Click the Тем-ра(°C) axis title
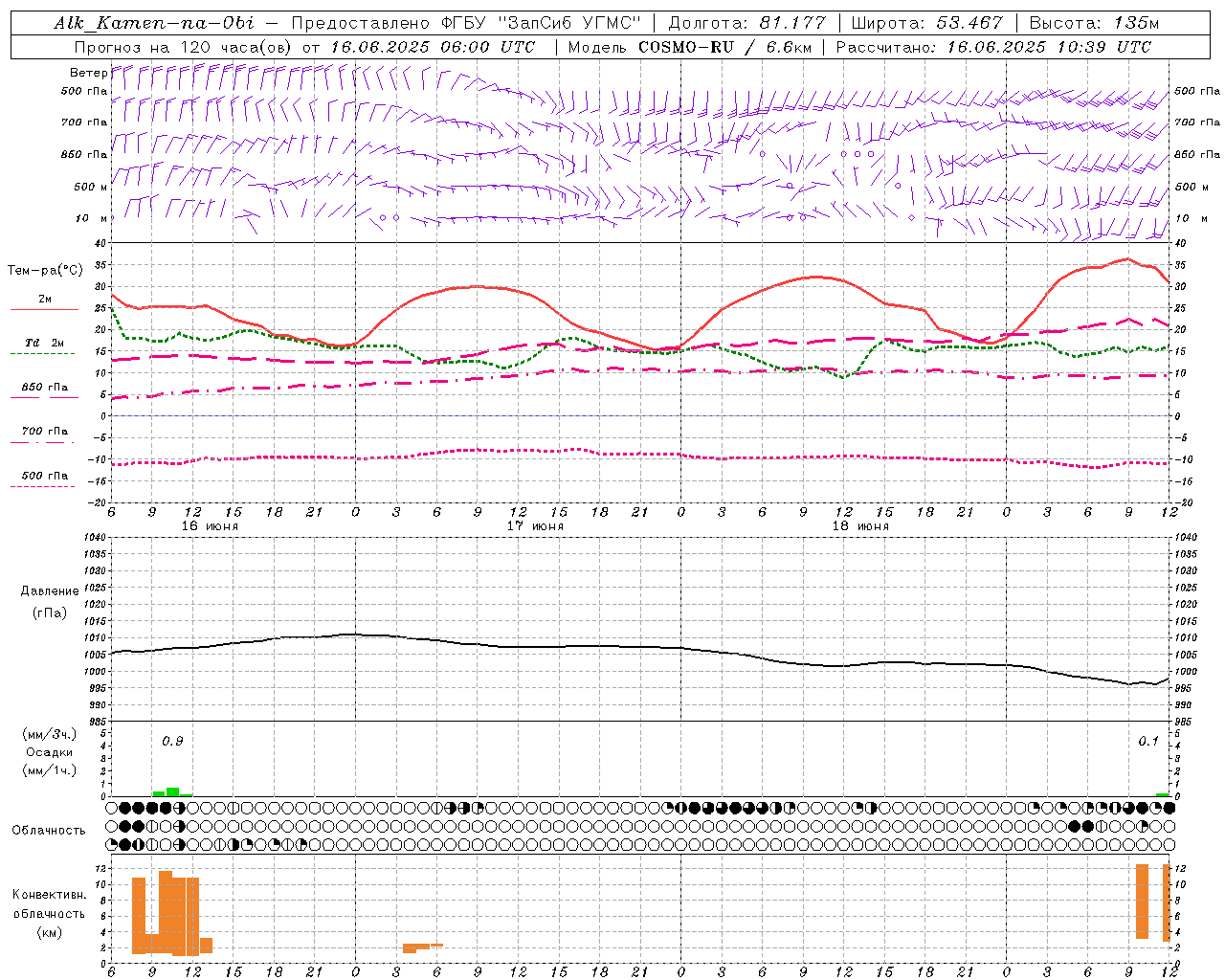Viewport: 1225px width, 980px height. tap(45, 271)
